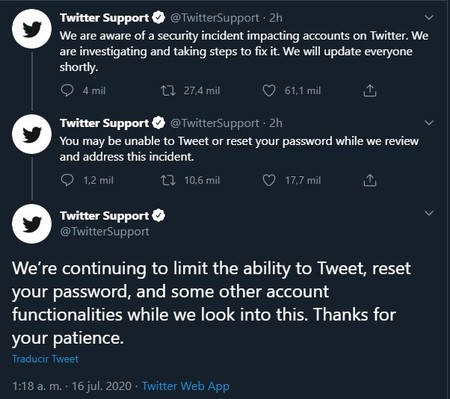Screen dimensions: 450x399
Task: Share the first Twitter Support tweet
Action: (x=370, y=90)
